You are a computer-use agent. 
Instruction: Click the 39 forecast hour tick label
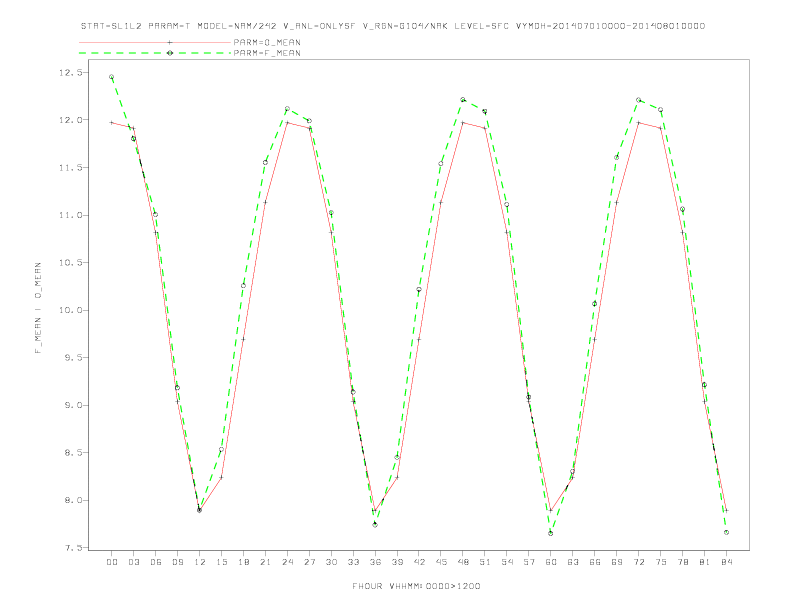pos(397,562)
